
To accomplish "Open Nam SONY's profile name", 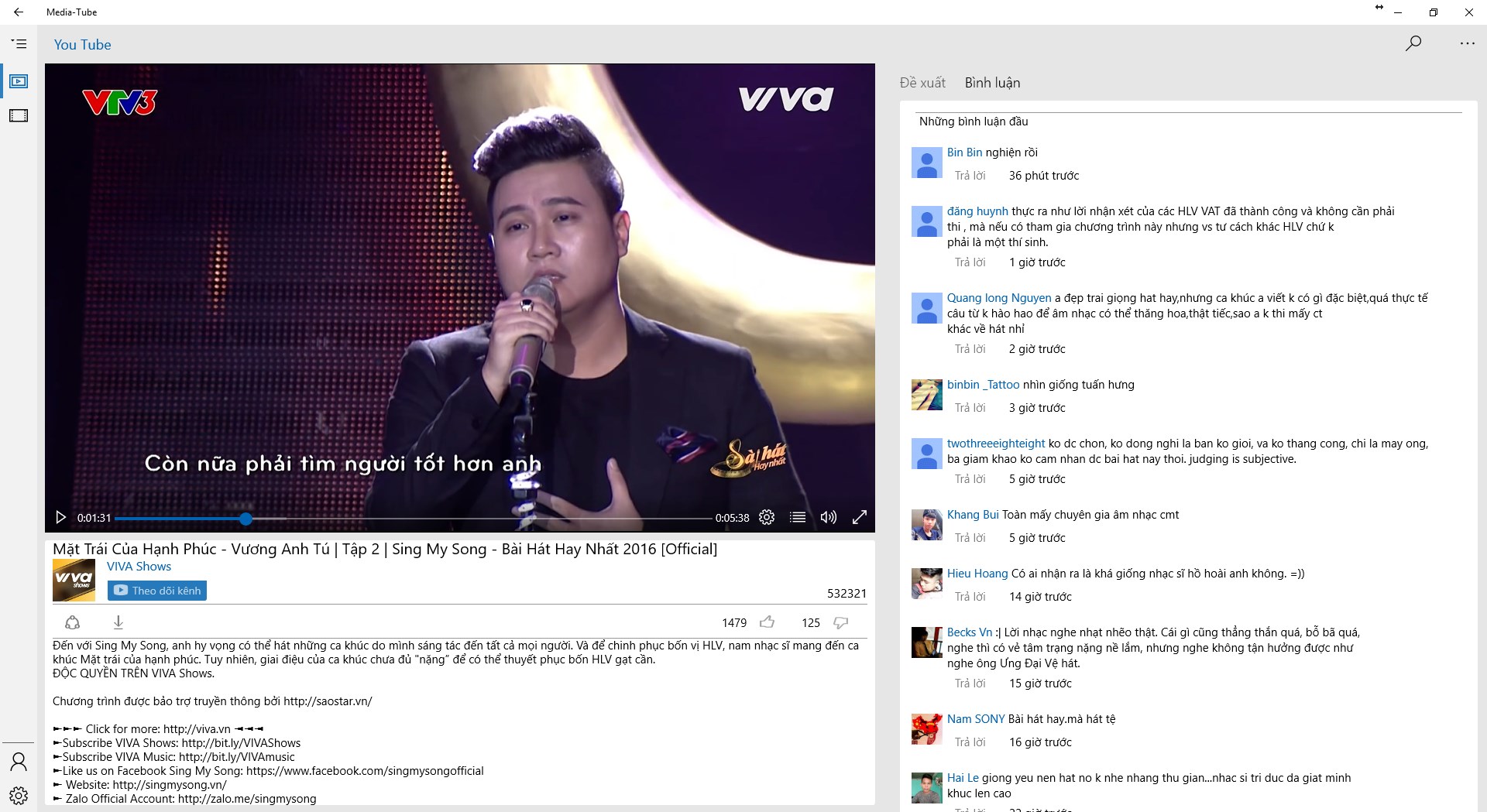I will 976,719.
